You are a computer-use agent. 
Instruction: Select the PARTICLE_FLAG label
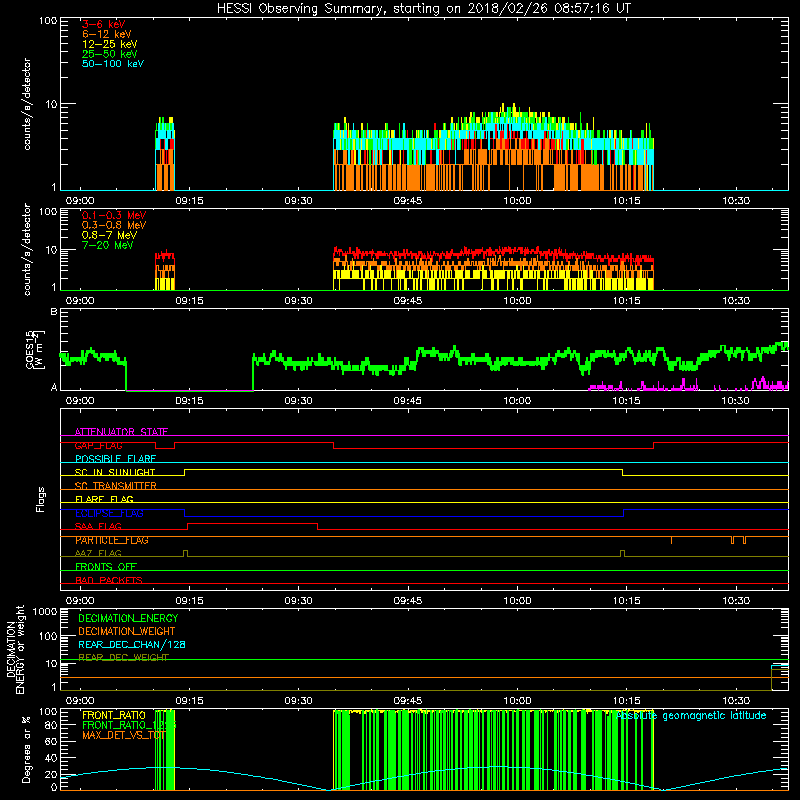click(x=112, y=540)
